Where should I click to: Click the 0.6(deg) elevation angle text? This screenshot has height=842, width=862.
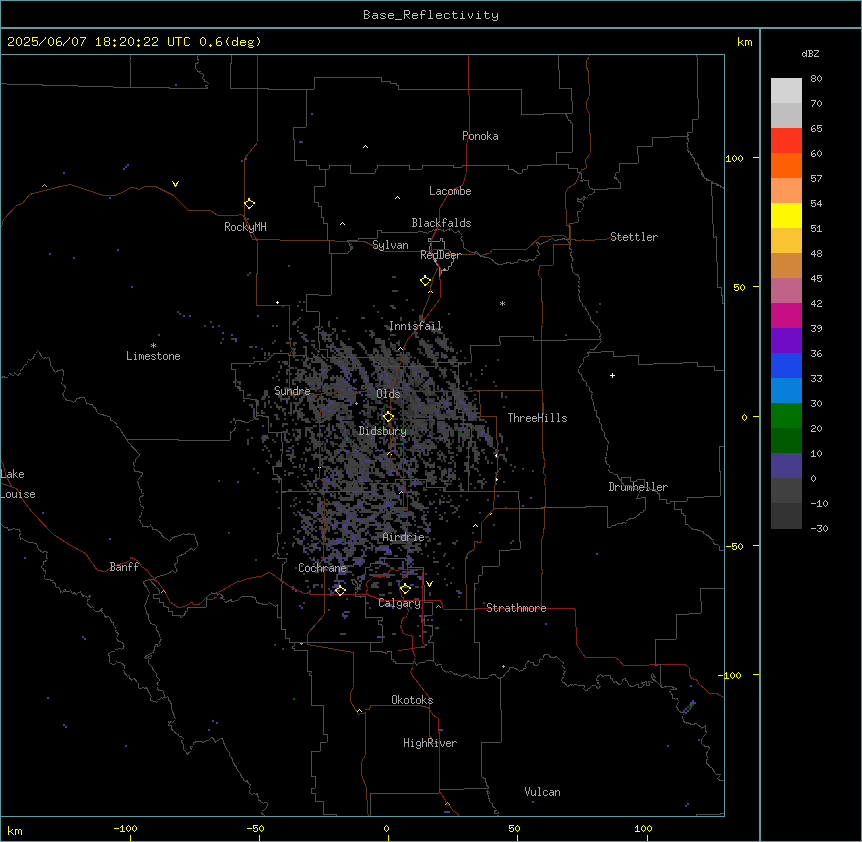click(x=230, y=42)
